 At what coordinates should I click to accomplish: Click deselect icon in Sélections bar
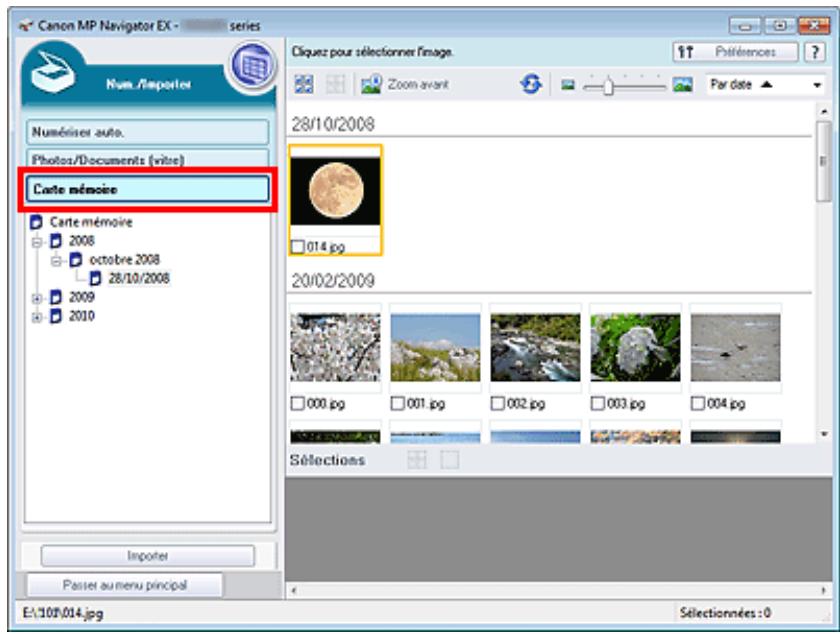pos(449,459)
